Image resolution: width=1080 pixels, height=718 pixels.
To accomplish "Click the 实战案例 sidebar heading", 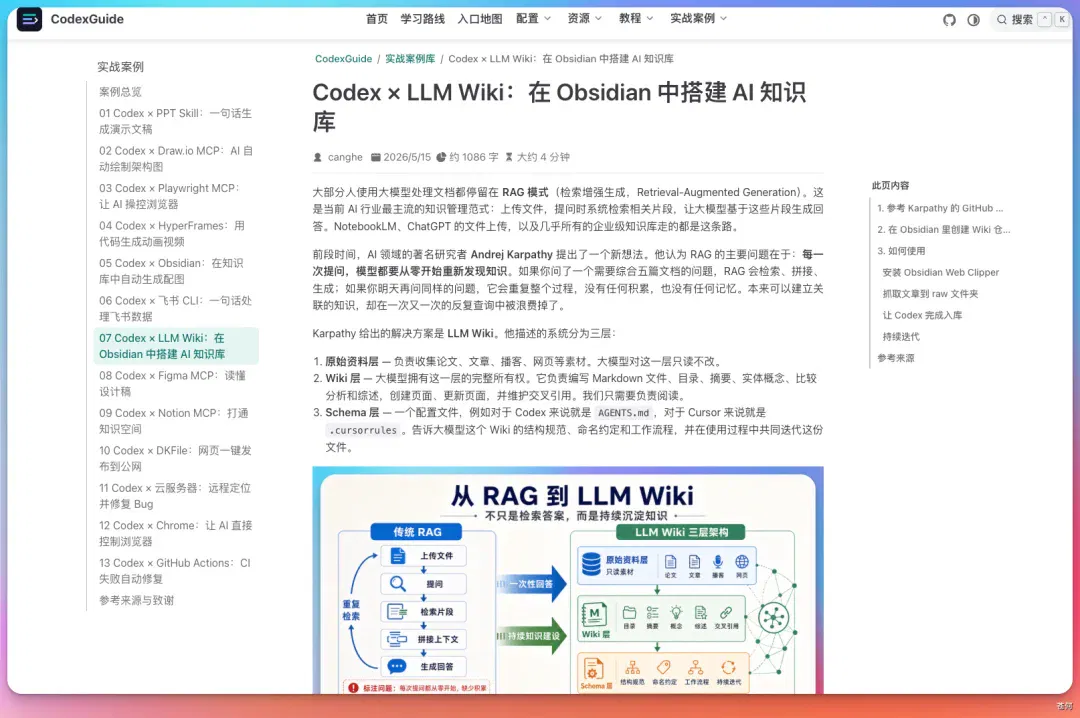I will pyautogui.click(x=121, y=67).
